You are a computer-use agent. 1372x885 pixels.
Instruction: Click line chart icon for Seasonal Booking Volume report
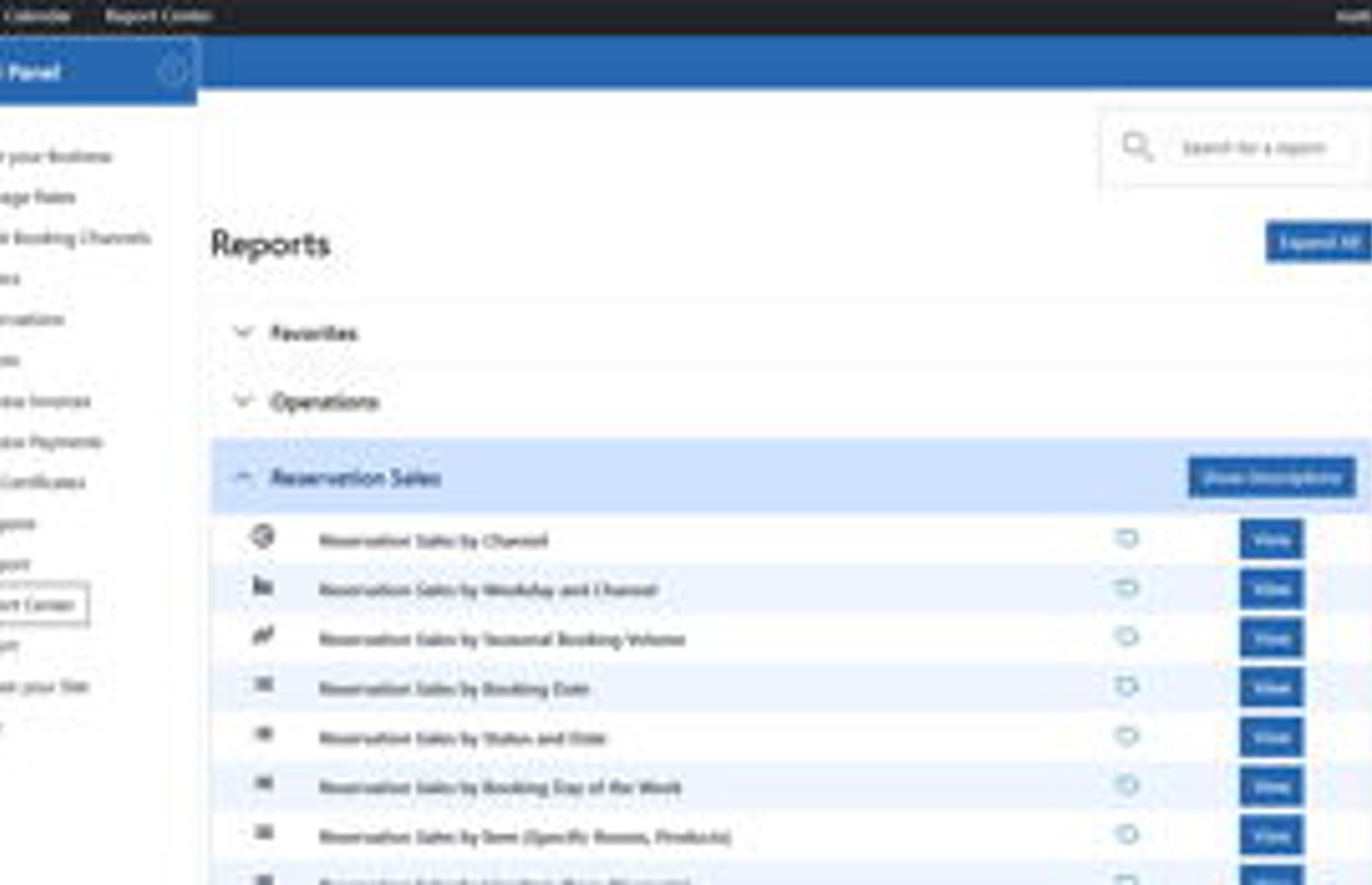[x=263, y=635]
